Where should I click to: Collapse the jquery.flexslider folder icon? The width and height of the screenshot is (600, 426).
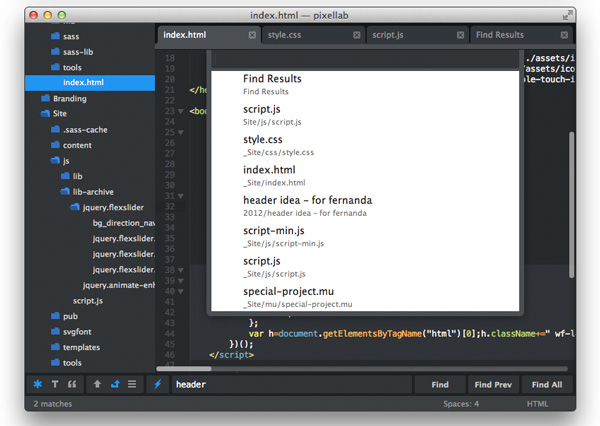(x=75, y=207)
